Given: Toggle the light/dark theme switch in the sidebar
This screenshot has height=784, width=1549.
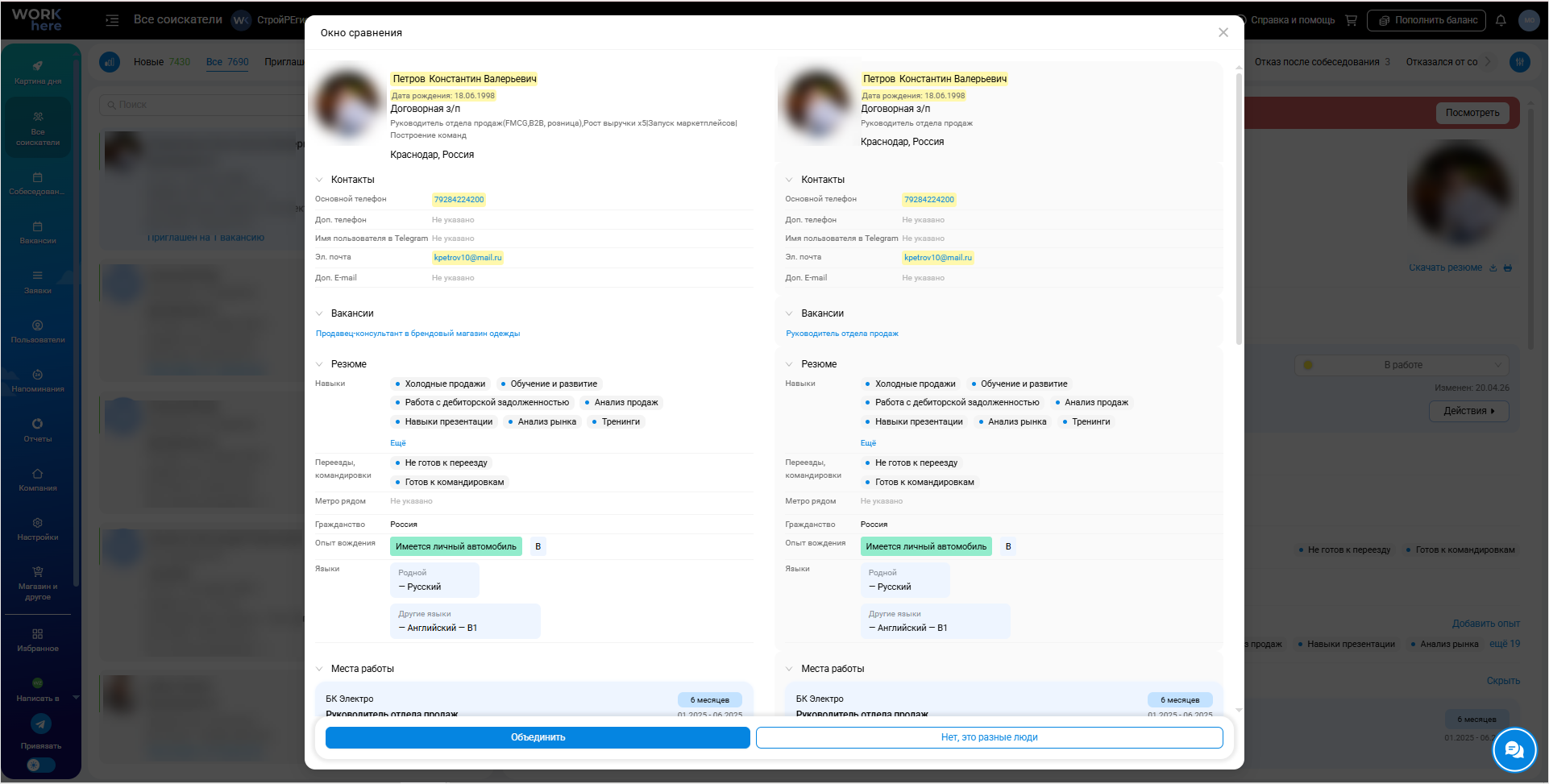Looking at the screenshot, I should pos(41,765).
